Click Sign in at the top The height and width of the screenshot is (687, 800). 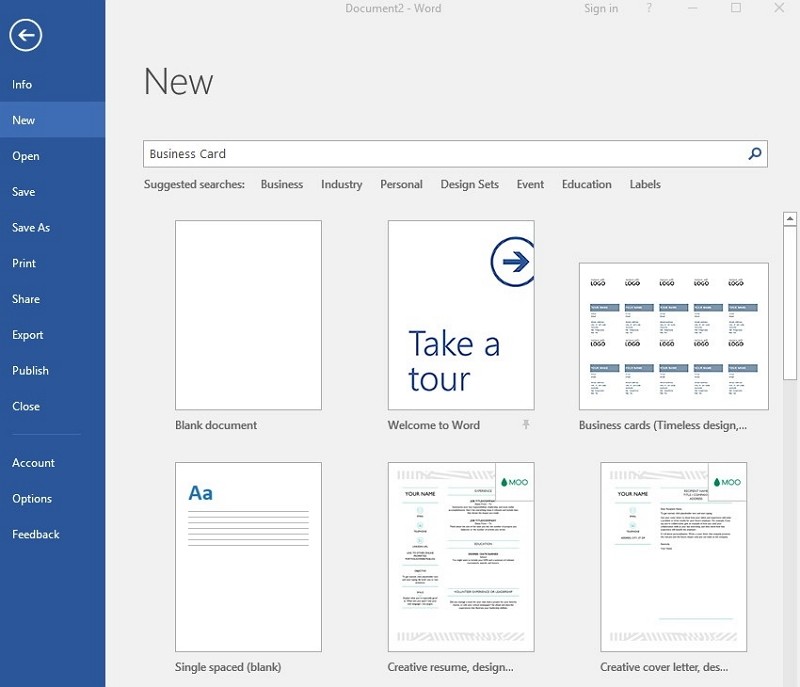[x=601, y=9]
